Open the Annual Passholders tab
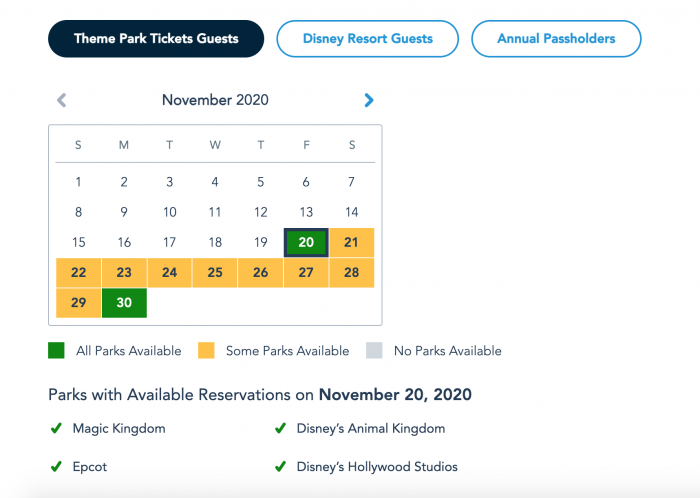Image resolution: width=700 pixels, height=498 pixels. pyautogui.click(x=556, y=38)
